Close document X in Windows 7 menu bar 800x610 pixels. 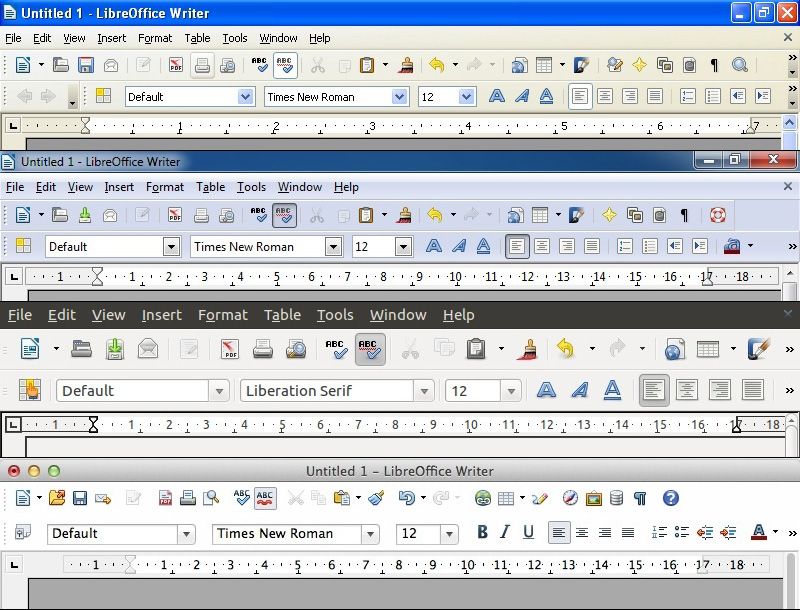788,187
